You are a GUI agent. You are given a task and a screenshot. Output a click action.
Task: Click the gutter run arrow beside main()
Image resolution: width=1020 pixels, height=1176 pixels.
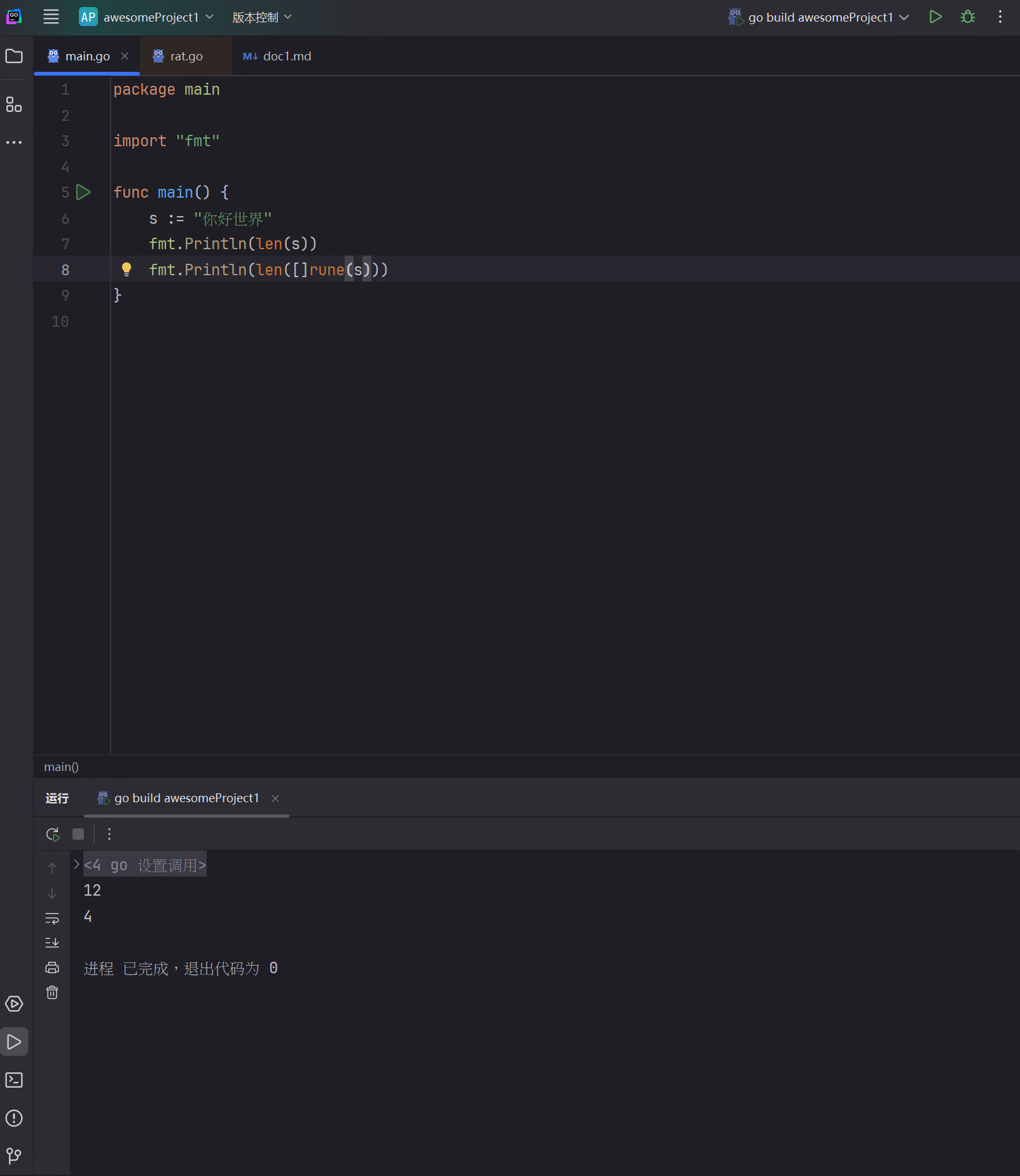[83, 193]
